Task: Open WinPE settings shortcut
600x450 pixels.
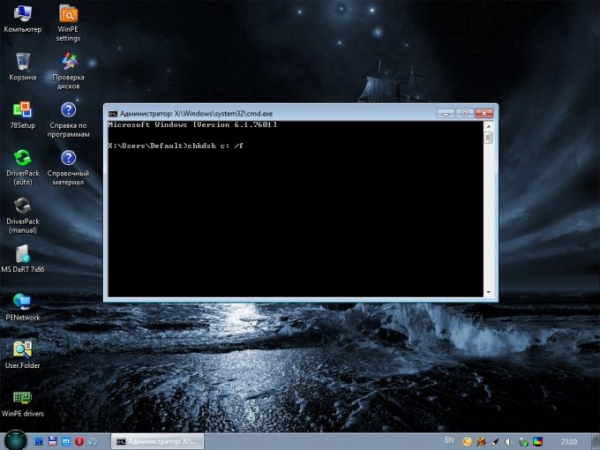Action: pos(68,16)
